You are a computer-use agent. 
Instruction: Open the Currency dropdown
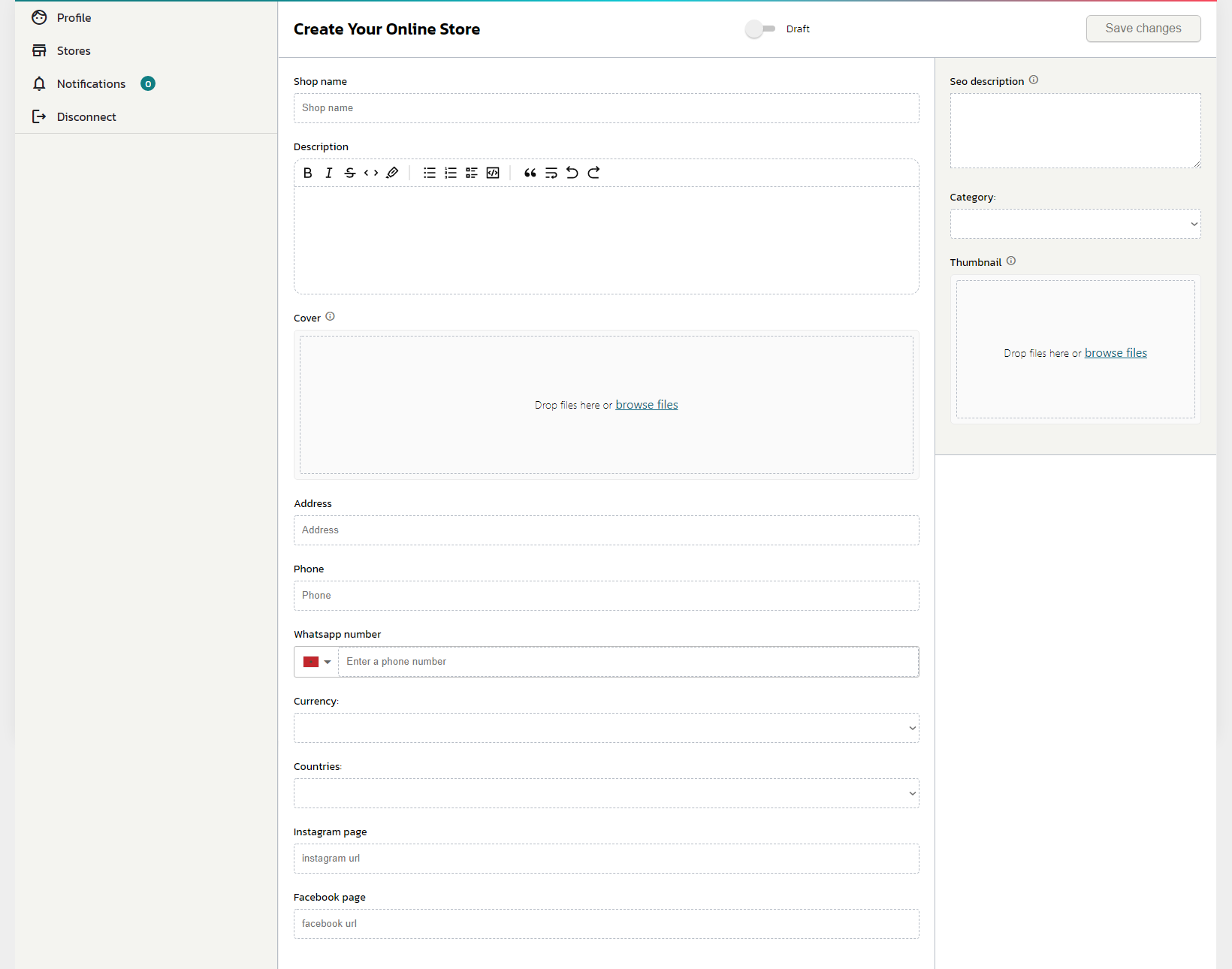pos(606,728)
